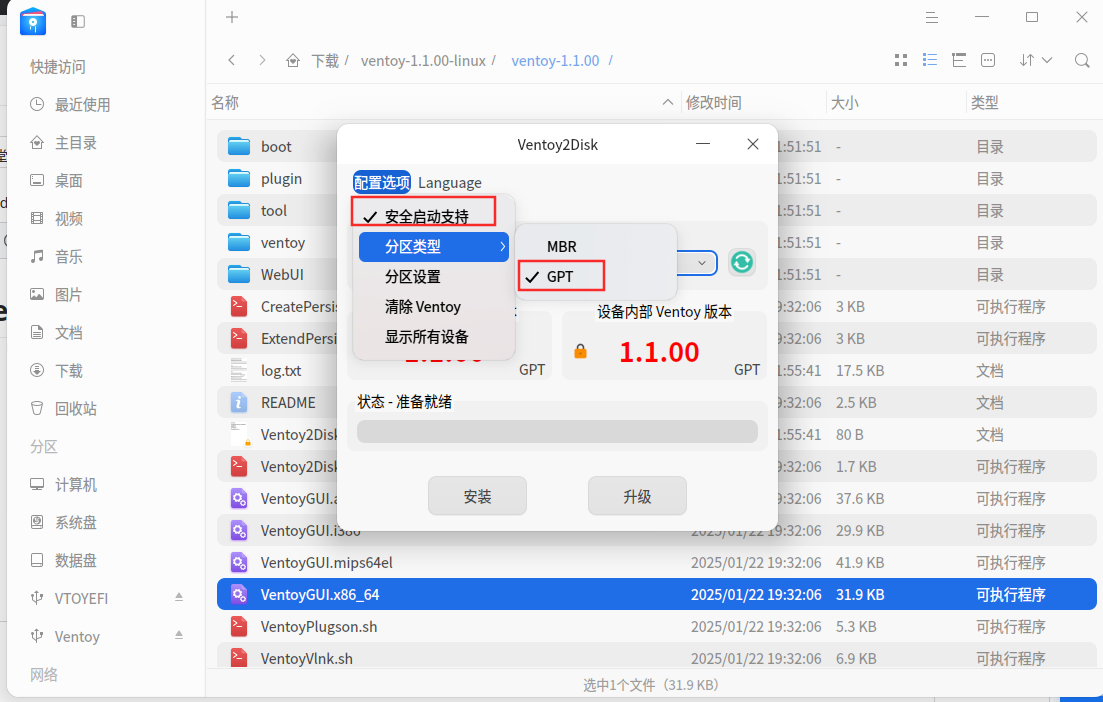
Task: Eject the VTOYEFI partition
Action: [179, 596]
